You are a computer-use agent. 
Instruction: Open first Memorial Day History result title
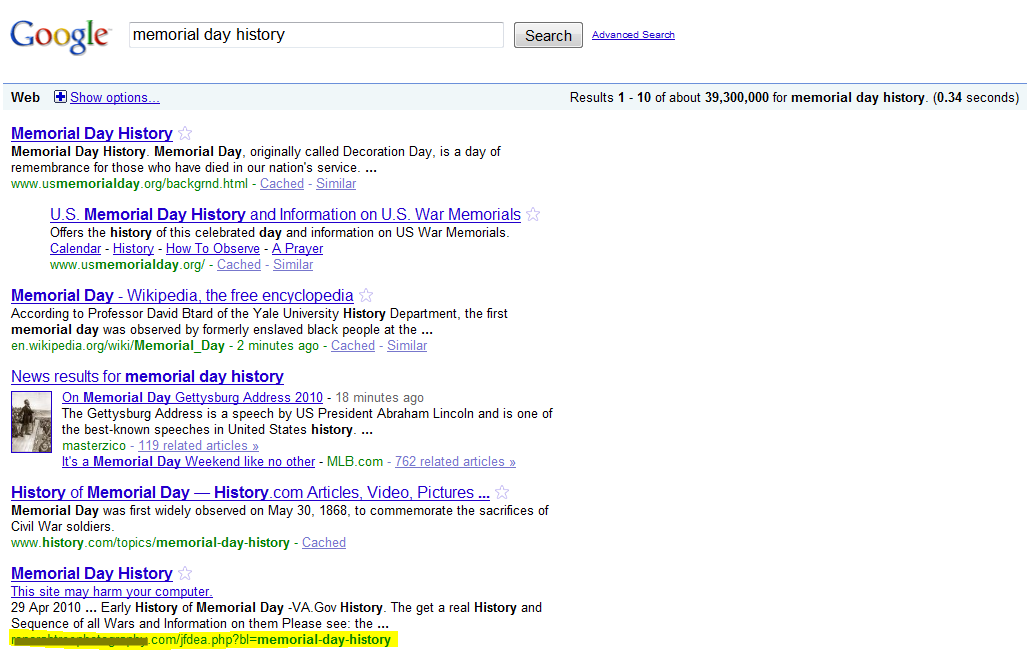point(92,133)
